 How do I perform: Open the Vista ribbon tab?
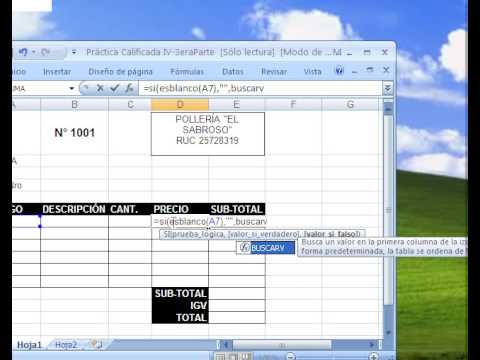pos(312,72)
